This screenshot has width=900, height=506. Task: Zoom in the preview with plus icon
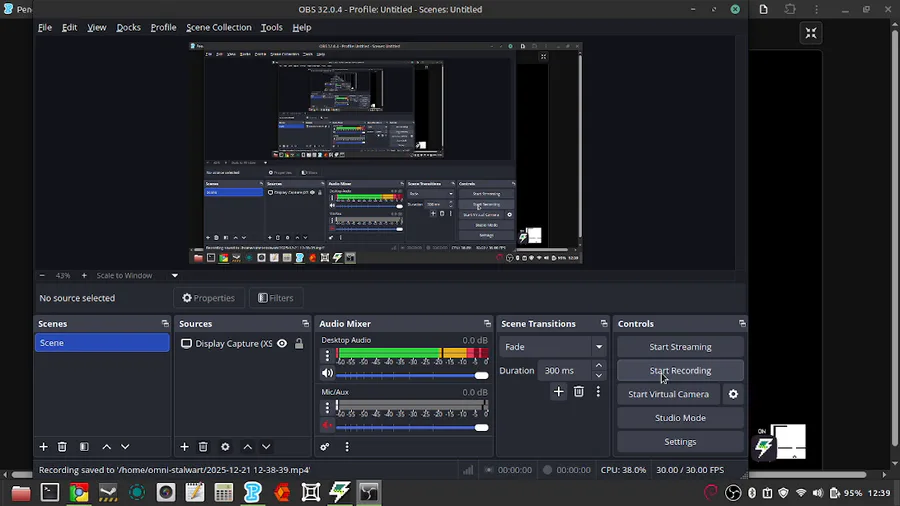coord(84,275)
